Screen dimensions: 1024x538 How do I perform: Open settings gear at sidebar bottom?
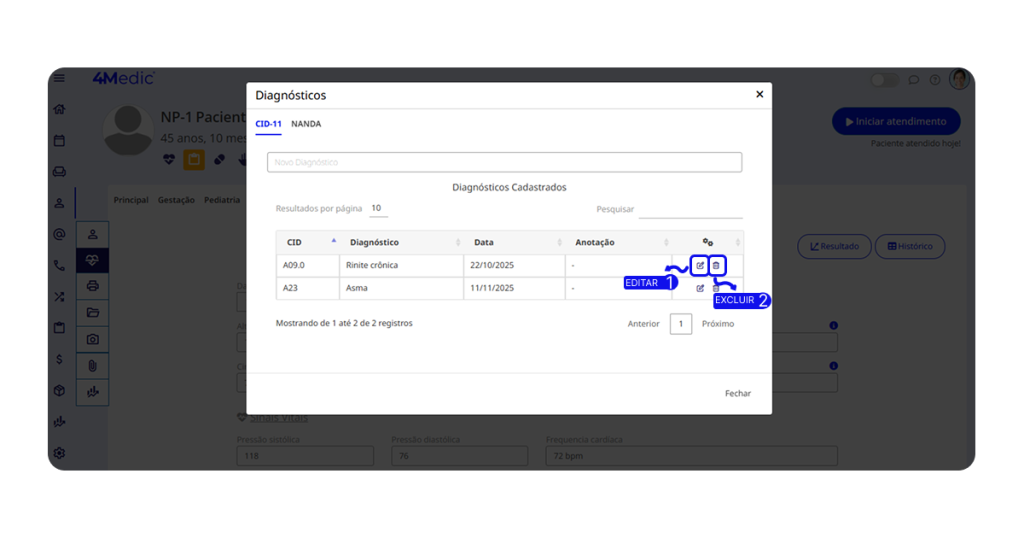(x=59, y=453)
